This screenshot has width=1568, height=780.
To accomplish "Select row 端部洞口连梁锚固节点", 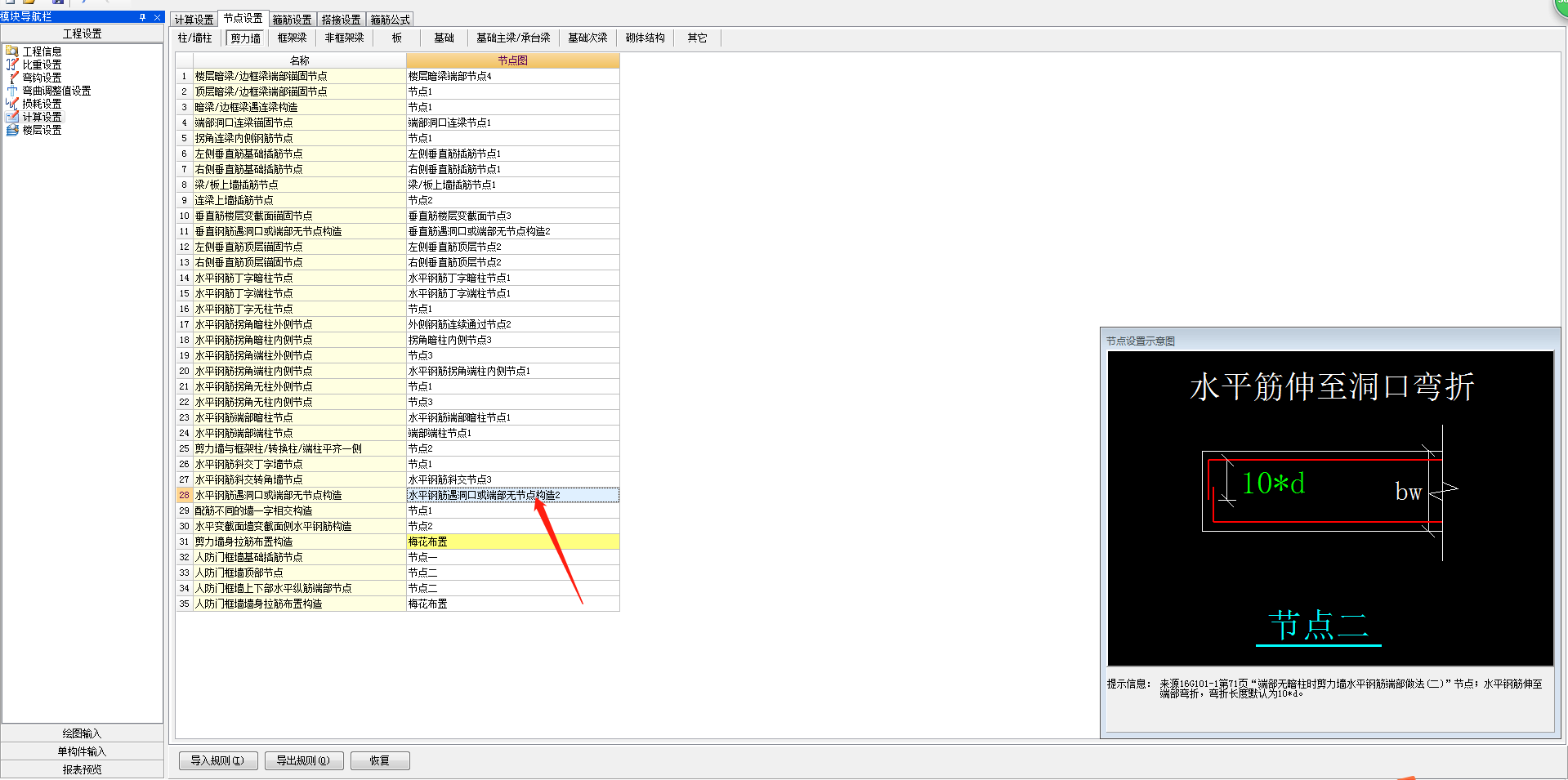I will [299, 123].
